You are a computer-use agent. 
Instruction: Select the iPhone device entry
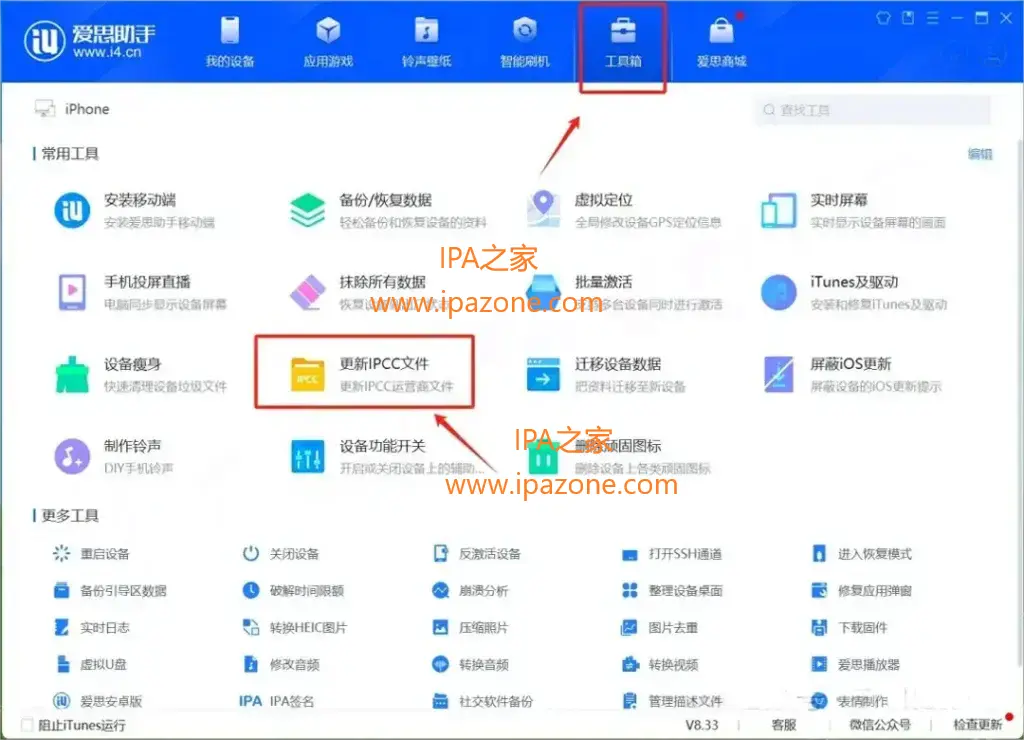[x=72, y=109]
